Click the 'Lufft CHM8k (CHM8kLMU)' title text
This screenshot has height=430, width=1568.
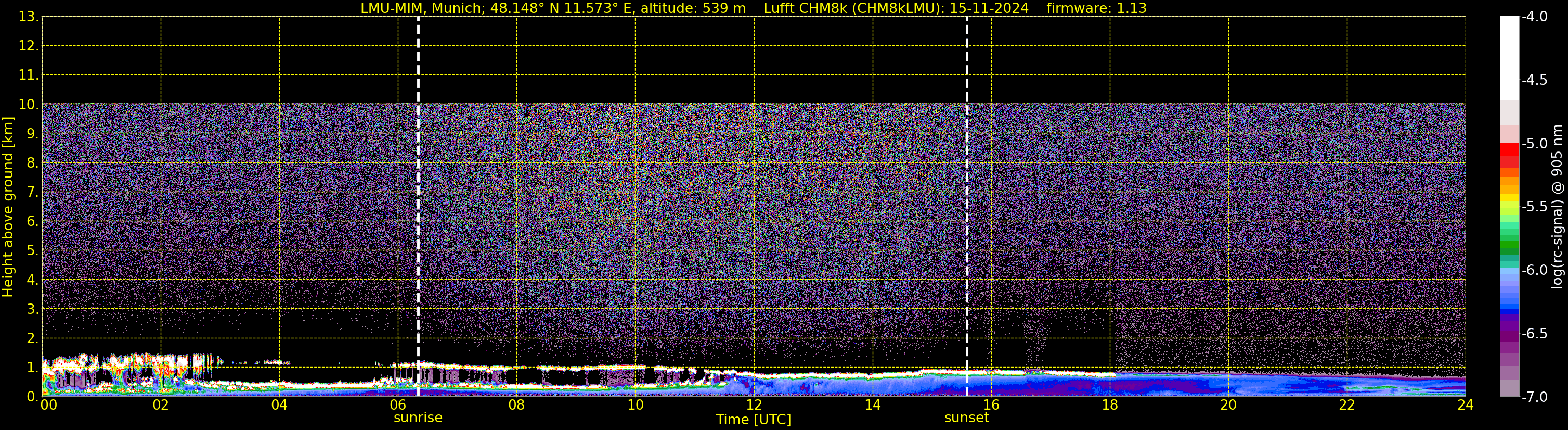click(x=854, y=8)
